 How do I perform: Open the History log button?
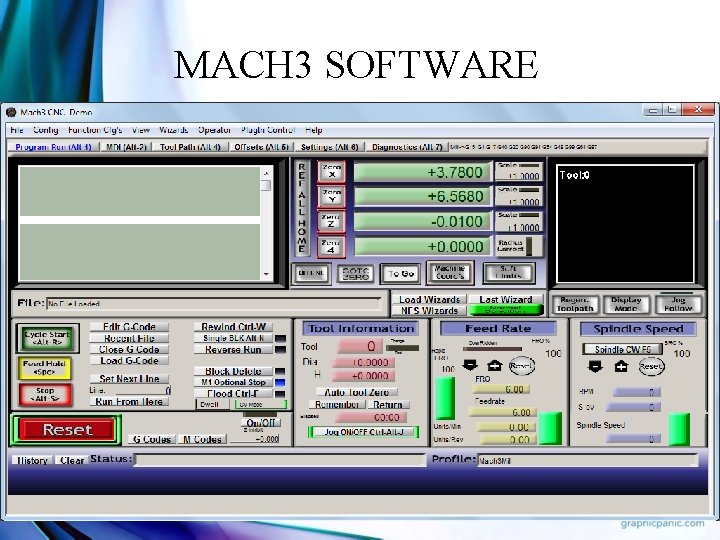click(32, 460)
